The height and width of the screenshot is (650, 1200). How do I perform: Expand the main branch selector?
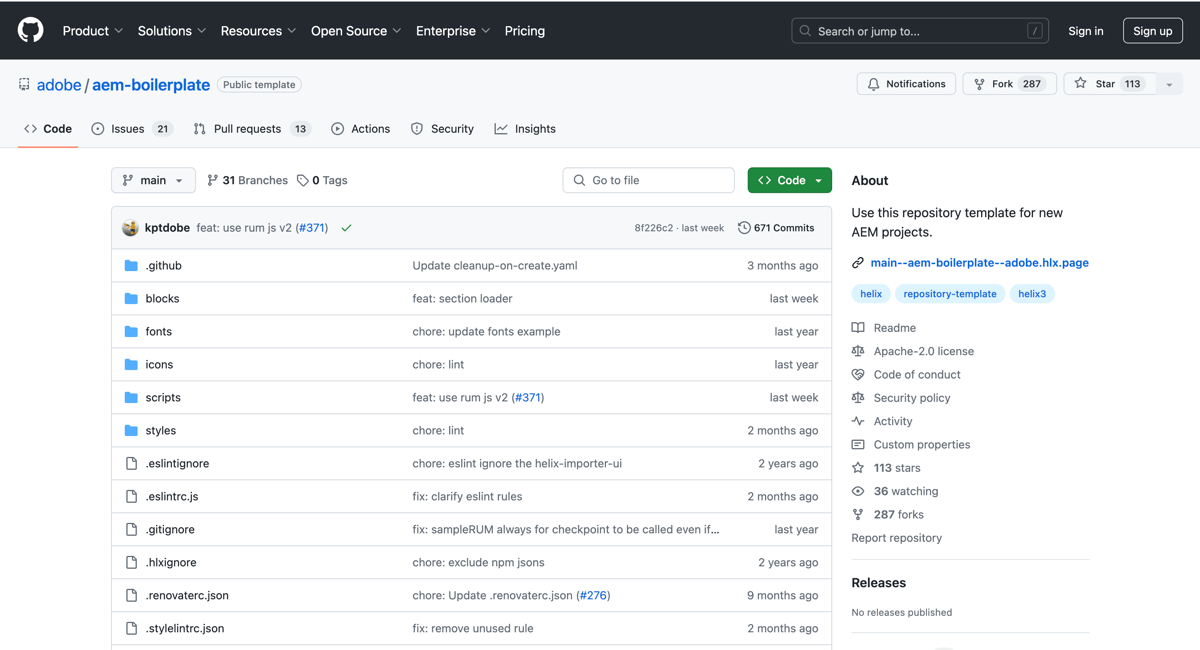pyautogui.click(x=153, y=180)
